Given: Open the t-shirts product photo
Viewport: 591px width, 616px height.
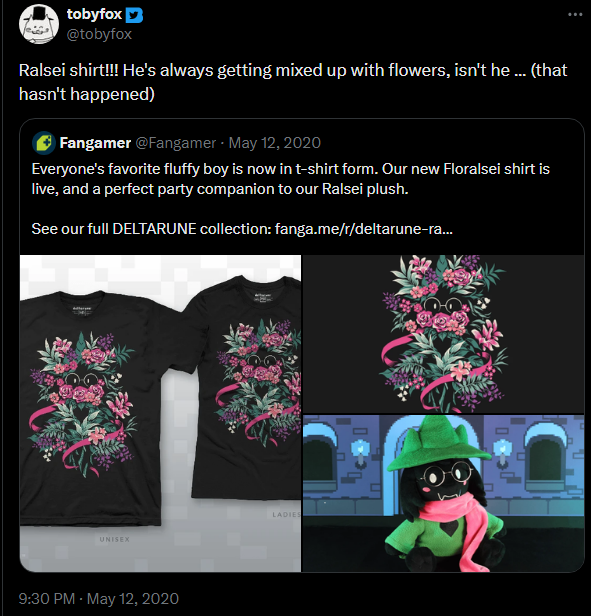Looking at the screenshot, I should [x=160, y=413].
